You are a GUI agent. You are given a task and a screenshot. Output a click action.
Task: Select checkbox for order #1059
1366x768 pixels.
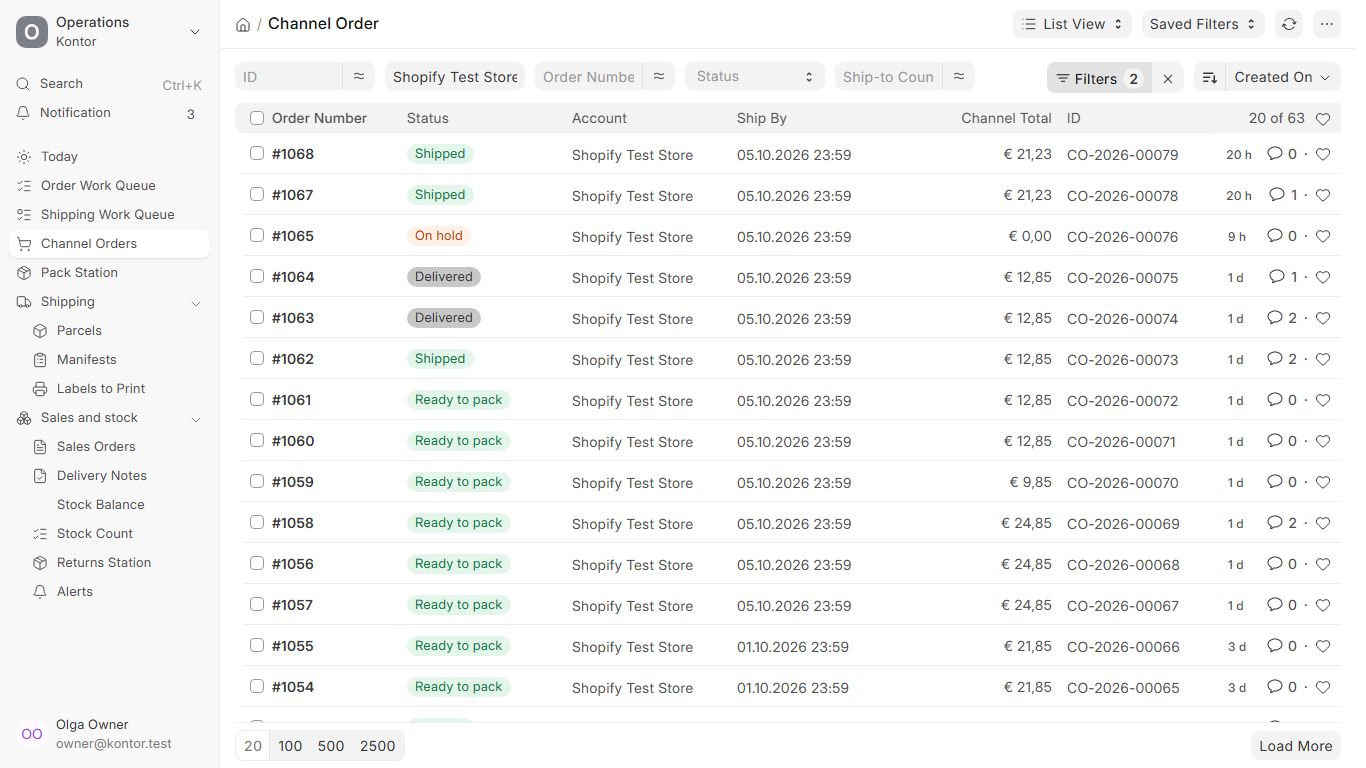tap(257, 481)
